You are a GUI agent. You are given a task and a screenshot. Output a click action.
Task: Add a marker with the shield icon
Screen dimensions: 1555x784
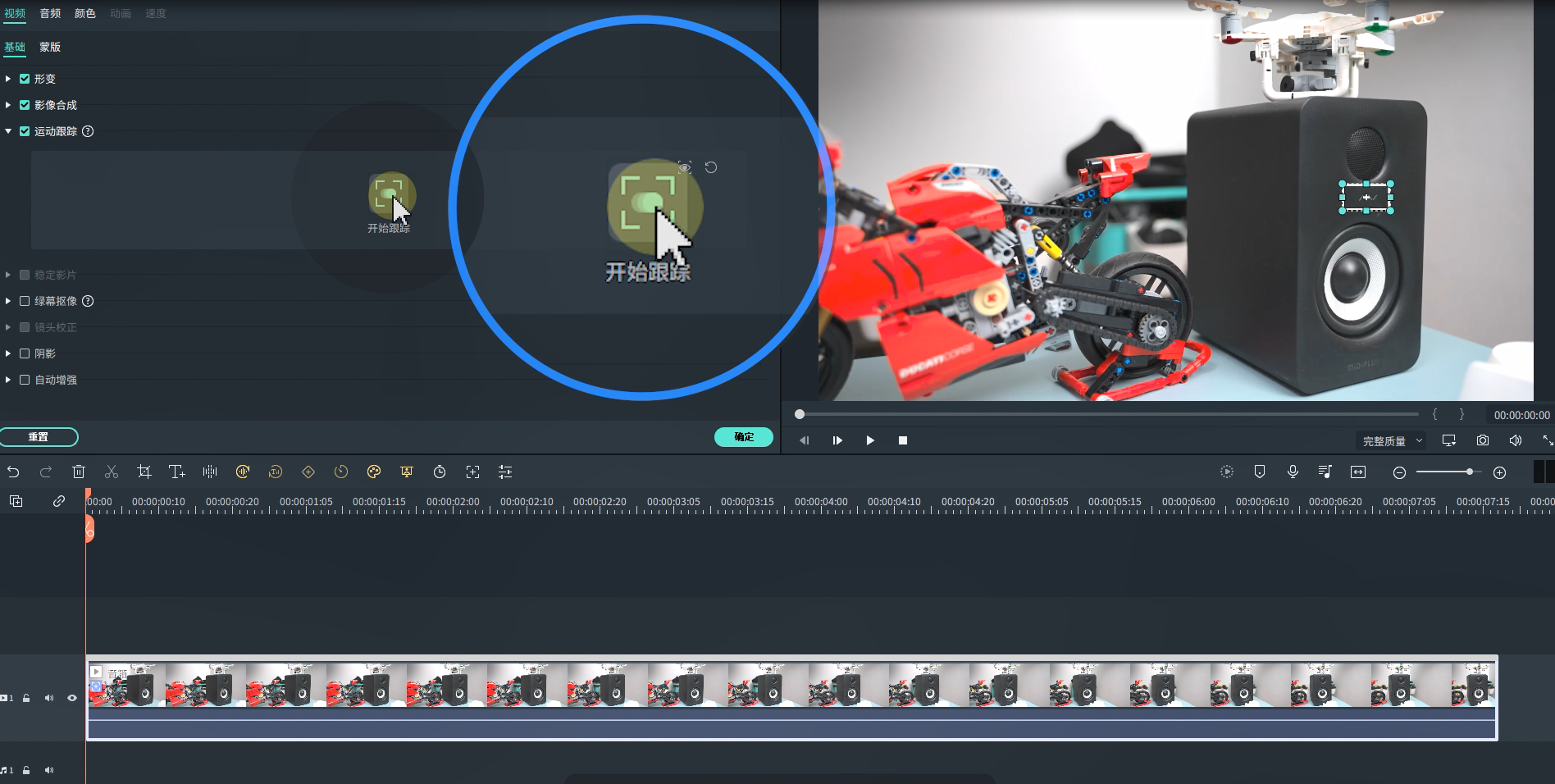(1260, 472)
